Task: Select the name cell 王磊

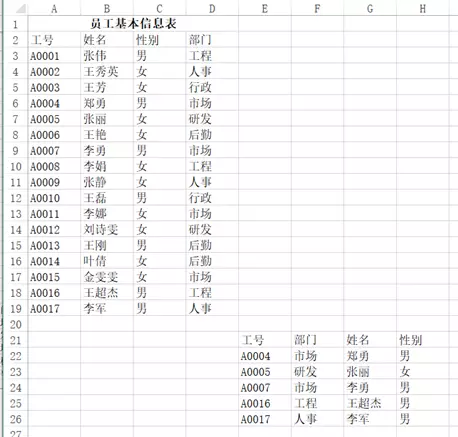Action: coord(107,198)
